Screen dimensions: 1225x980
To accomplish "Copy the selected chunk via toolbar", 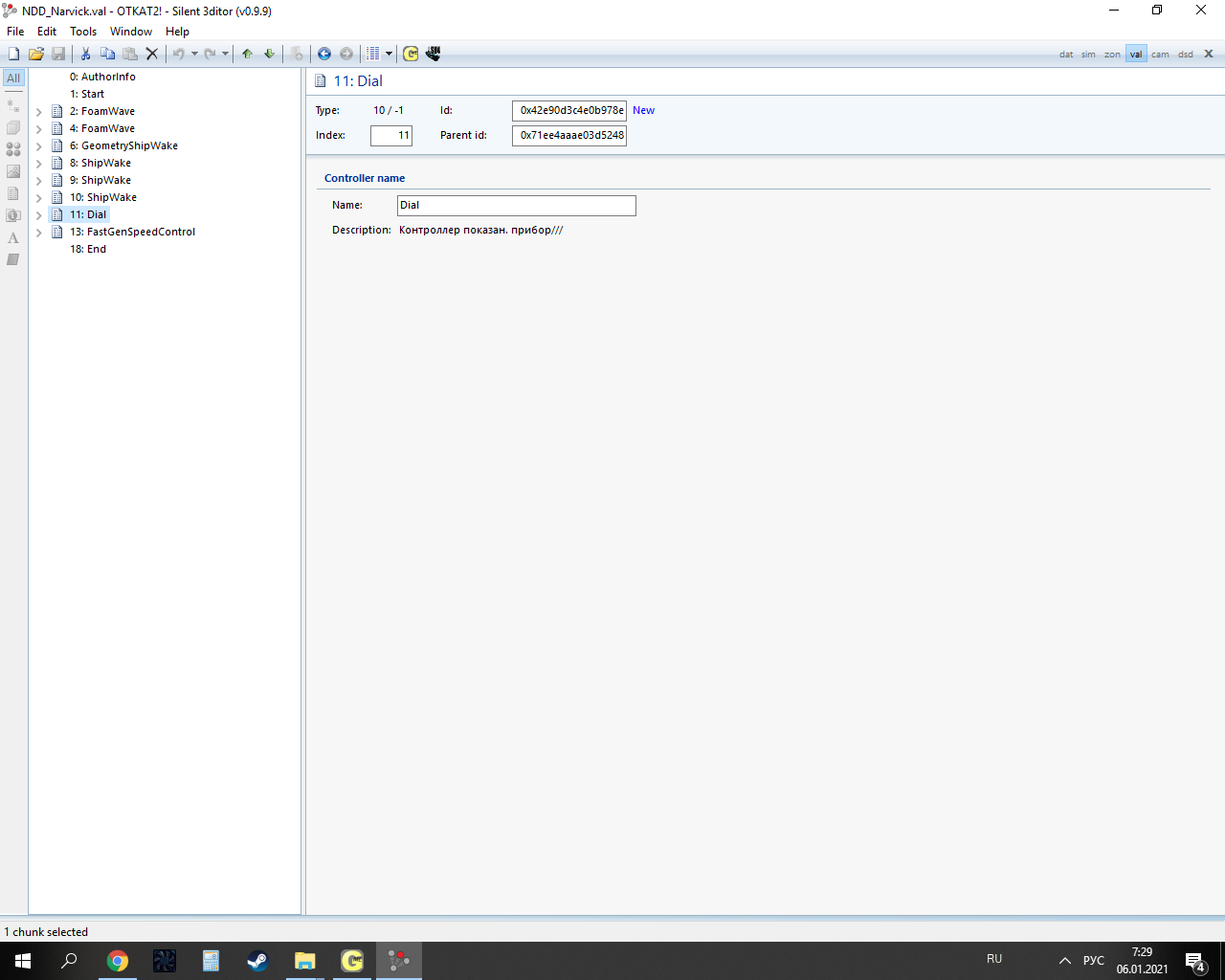I will [x=107, y=54].
